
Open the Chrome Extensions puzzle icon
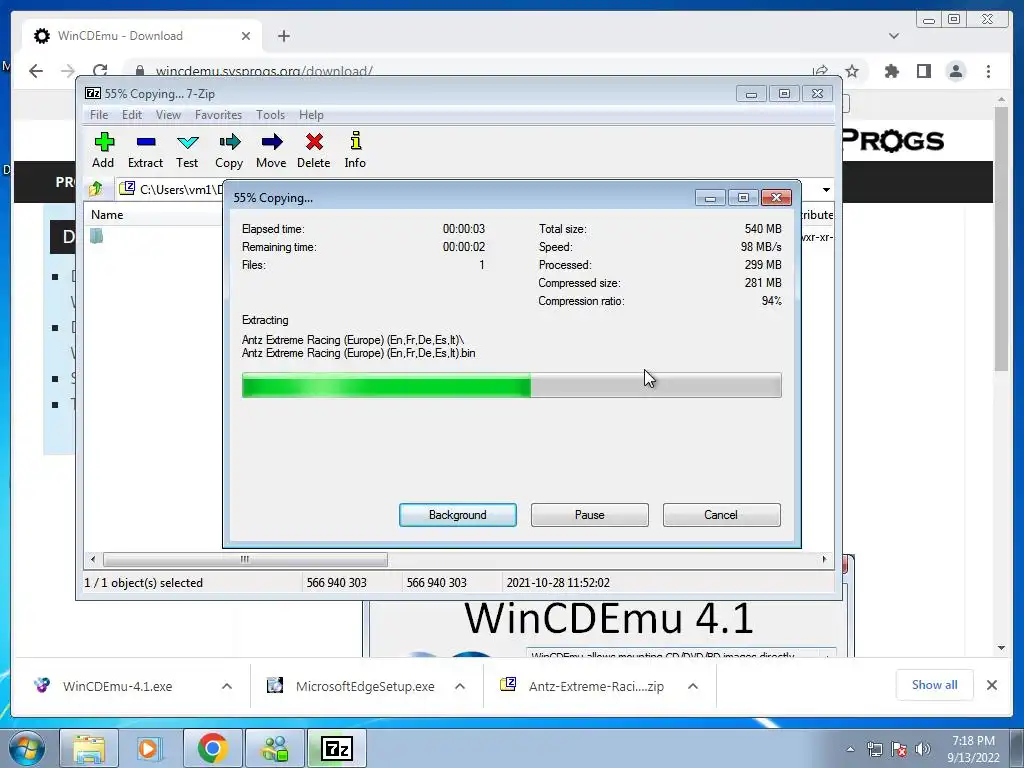(x=891, y=71)
